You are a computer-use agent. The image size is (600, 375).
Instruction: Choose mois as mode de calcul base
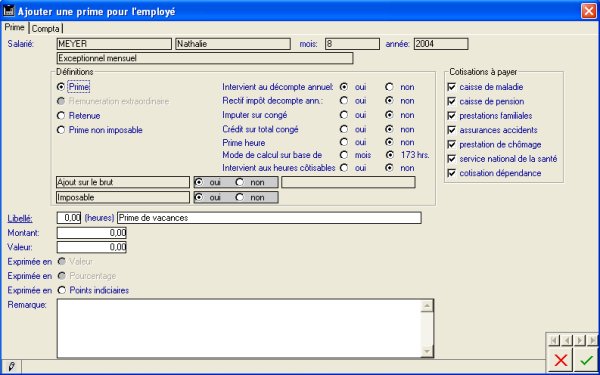click(x=344, y=155)
